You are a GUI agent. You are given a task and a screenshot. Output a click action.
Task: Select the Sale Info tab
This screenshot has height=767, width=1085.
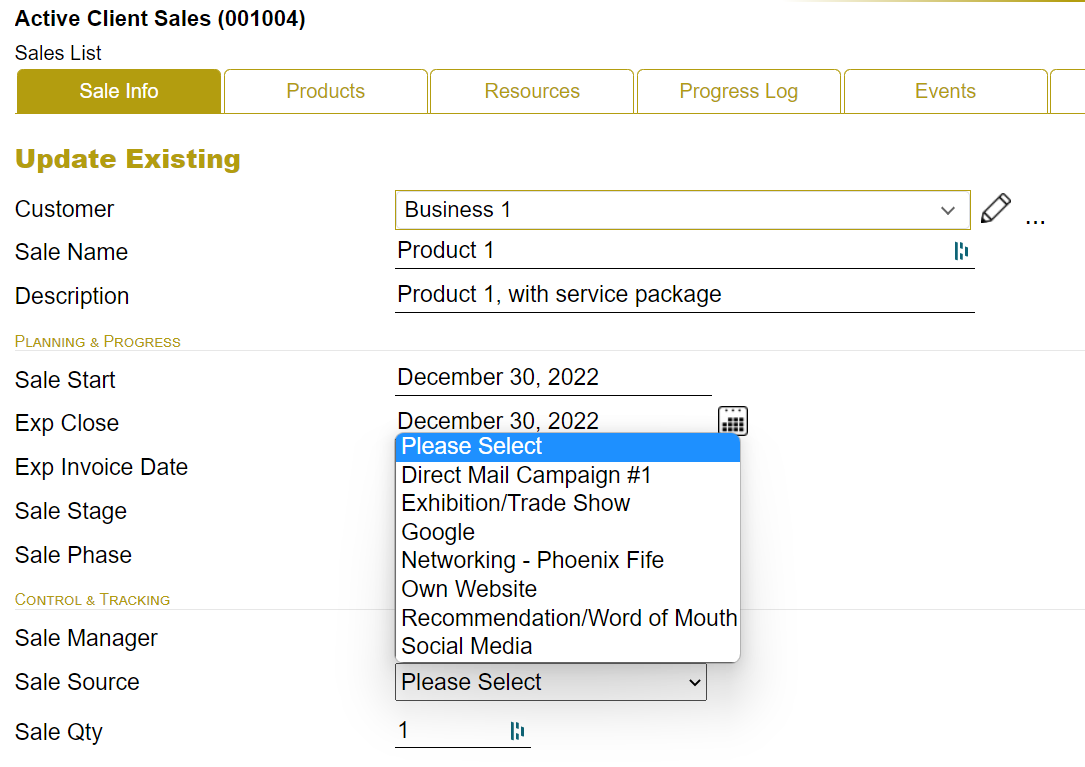pos(119,91)
